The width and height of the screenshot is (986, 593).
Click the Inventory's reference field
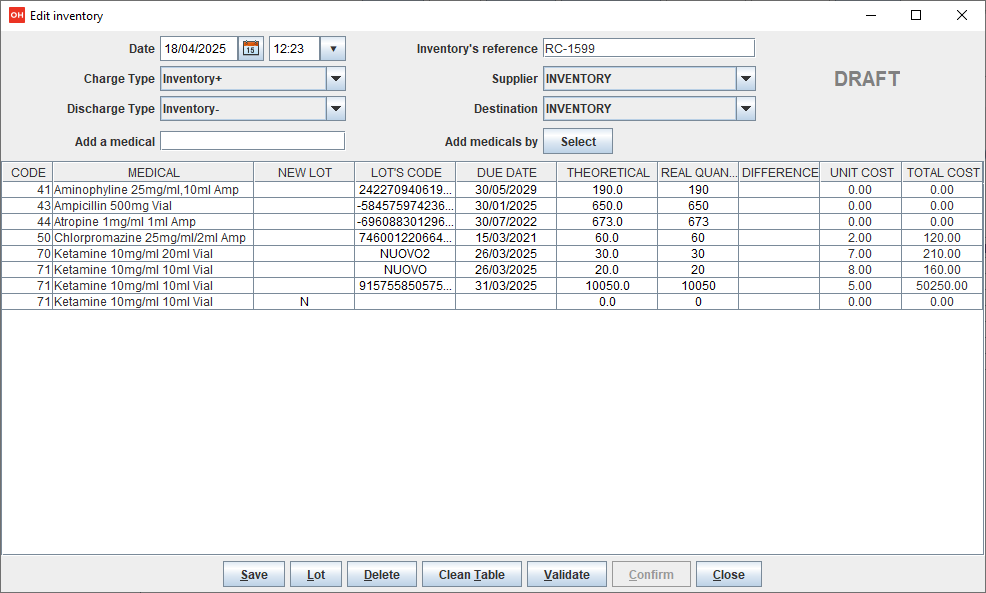[647, 48]
